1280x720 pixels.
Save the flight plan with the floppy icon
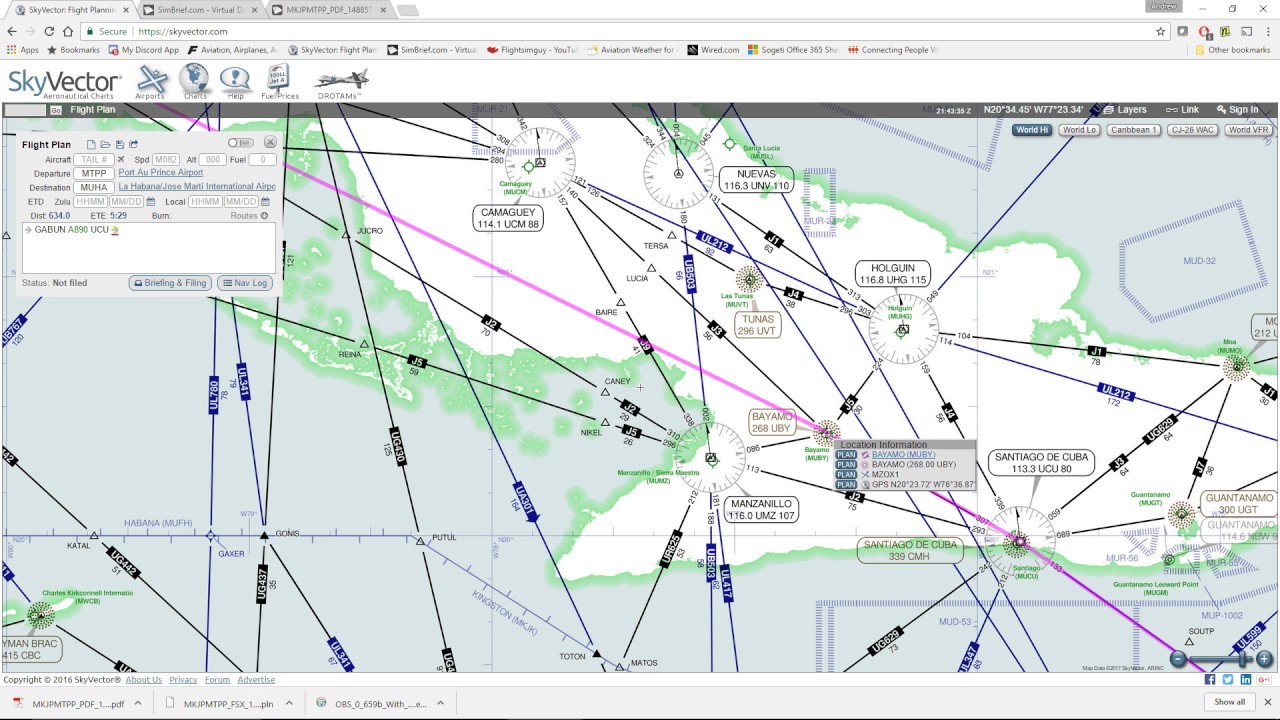click(x=119, y=145)
